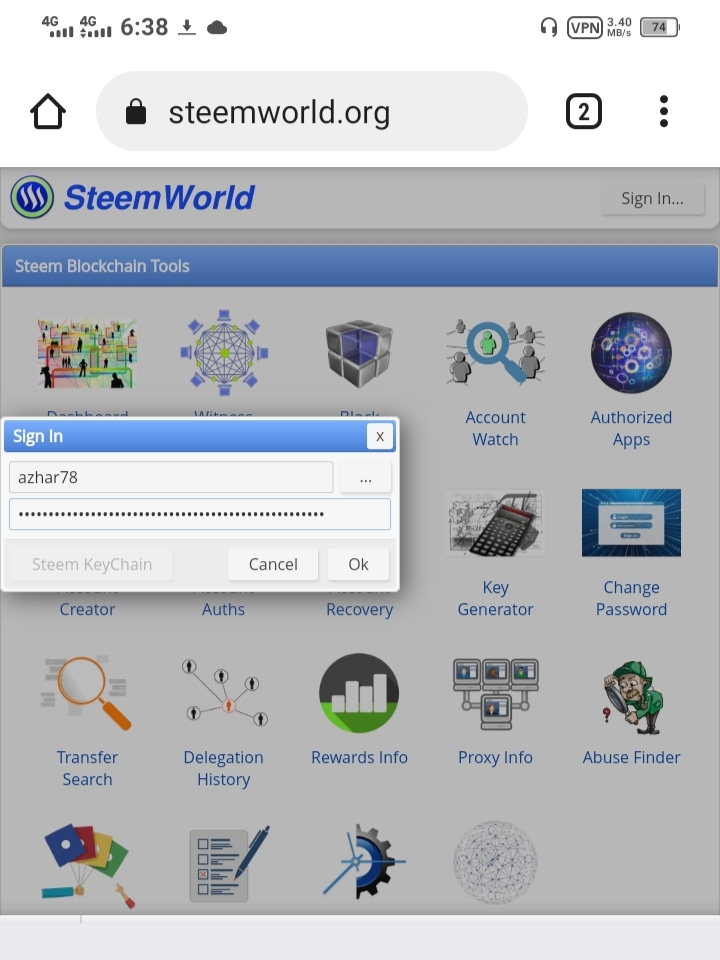This screenshot has width=720, height=960.
Task: Click the Authorized Apps link
Action: coord(631,429)
